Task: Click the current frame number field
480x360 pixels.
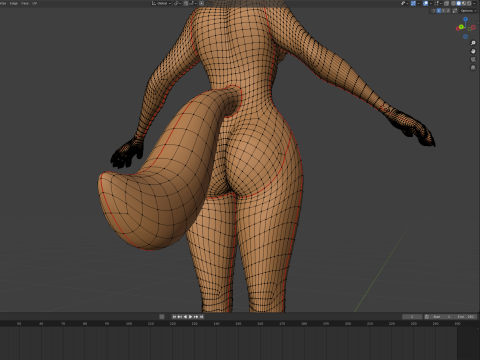Action: [412, 317]
